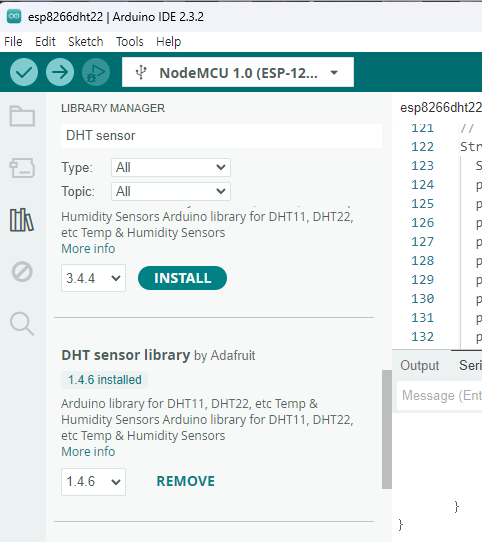Open the Tools menu
The width and height of the screenshot is (482, 542).
130,41
